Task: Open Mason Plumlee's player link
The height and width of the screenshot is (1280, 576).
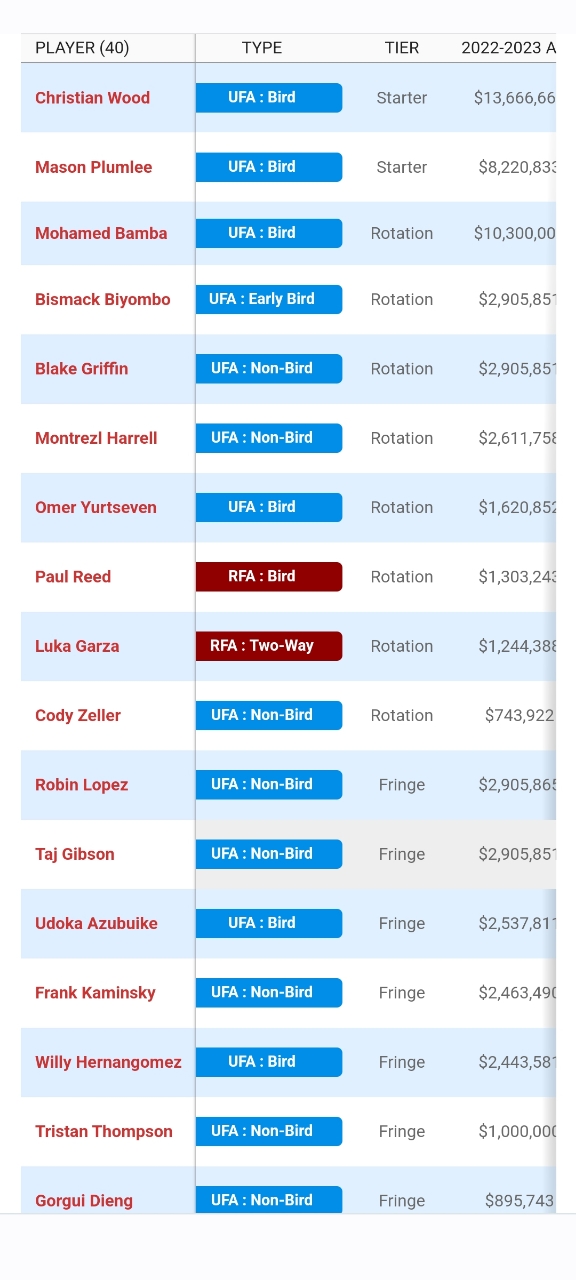Action: pyautogui.click(x=93, y=167)
